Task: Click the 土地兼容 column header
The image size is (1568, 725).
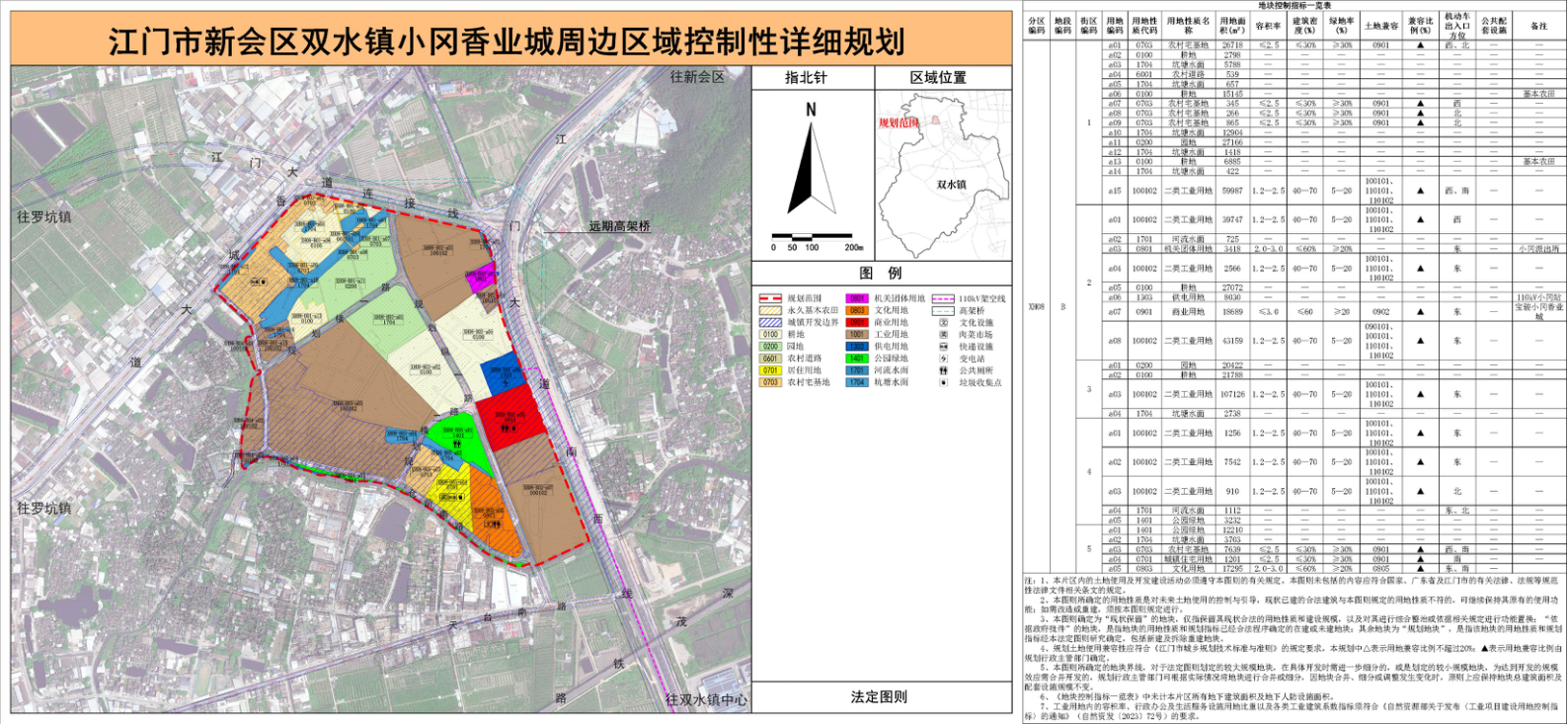Action: click(1380, 26)
